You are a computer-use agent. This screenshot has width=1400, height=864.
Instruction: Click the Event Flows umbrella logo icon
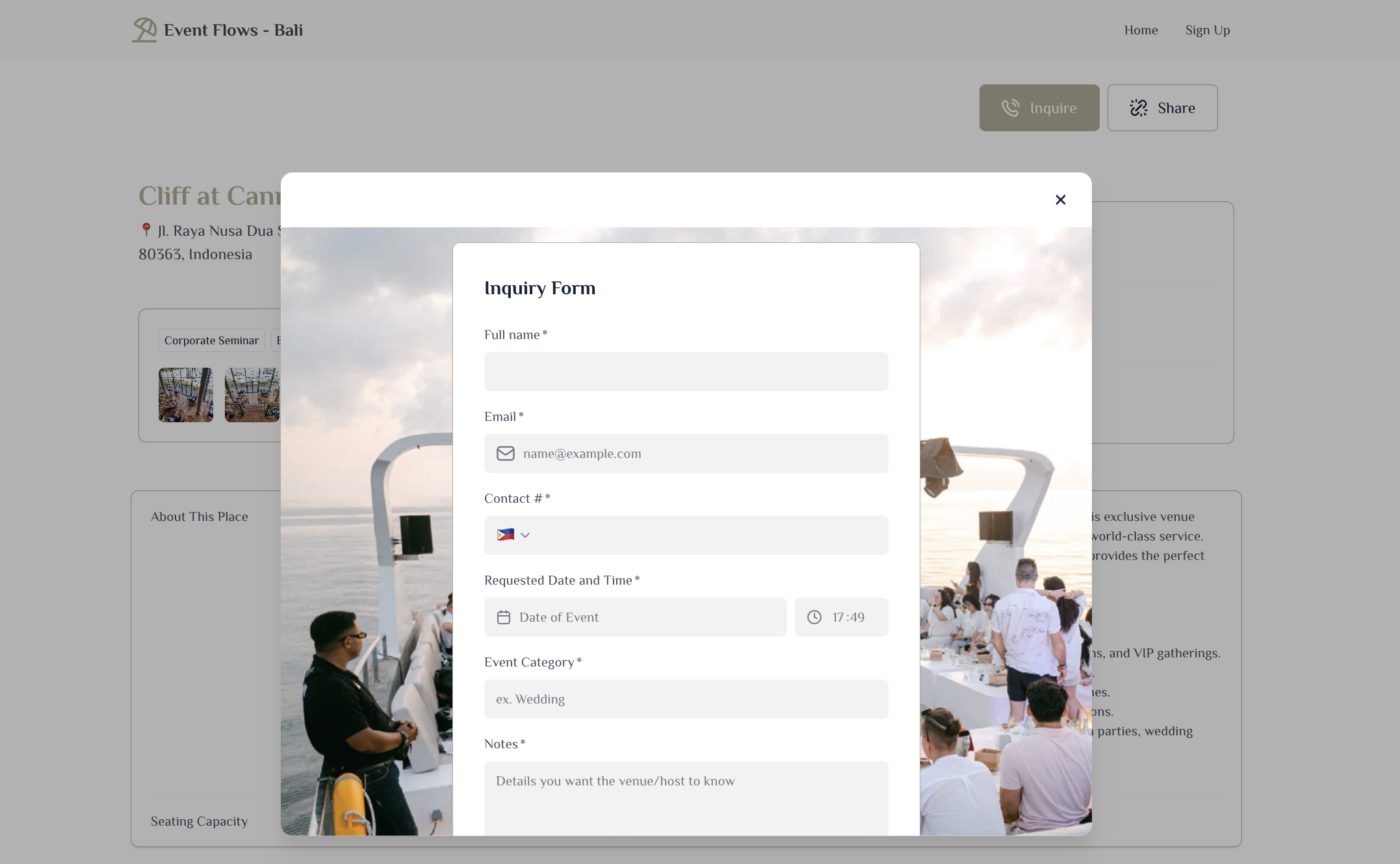click(x=144, y=30)
